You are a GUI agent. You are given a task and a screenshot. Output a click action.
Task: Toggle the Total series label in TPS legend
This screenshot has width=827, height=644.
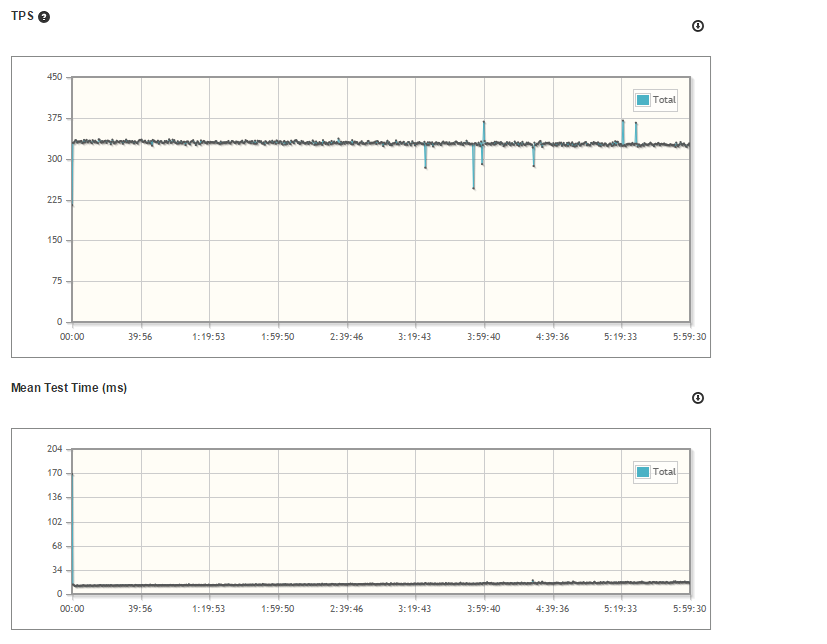[x=664, y=100]
